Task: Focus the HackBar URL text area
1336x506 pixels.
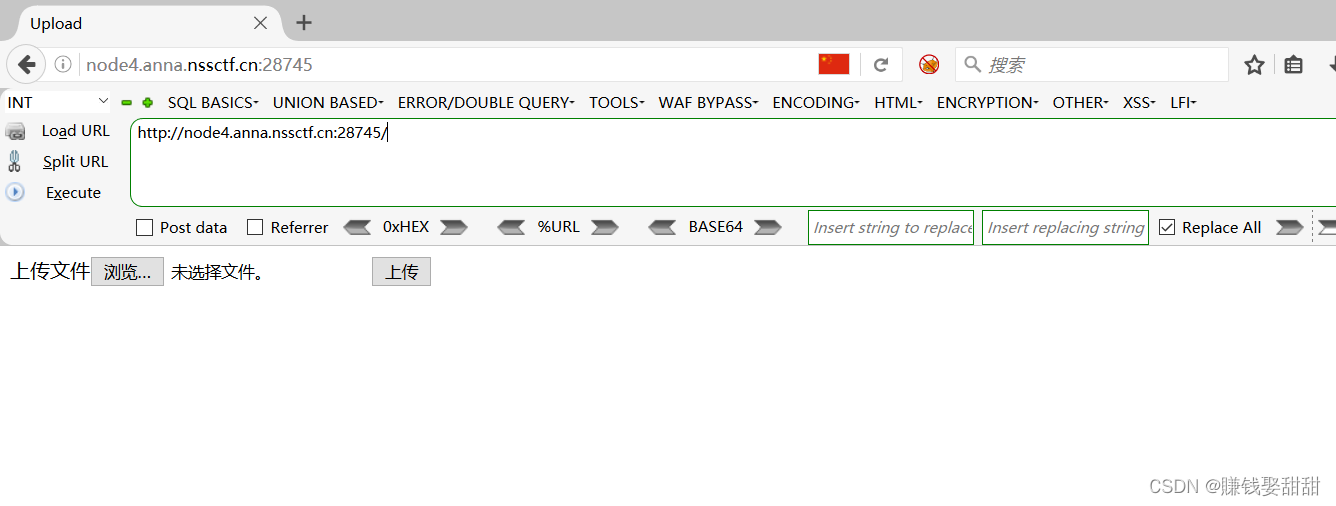Action: 733,162
